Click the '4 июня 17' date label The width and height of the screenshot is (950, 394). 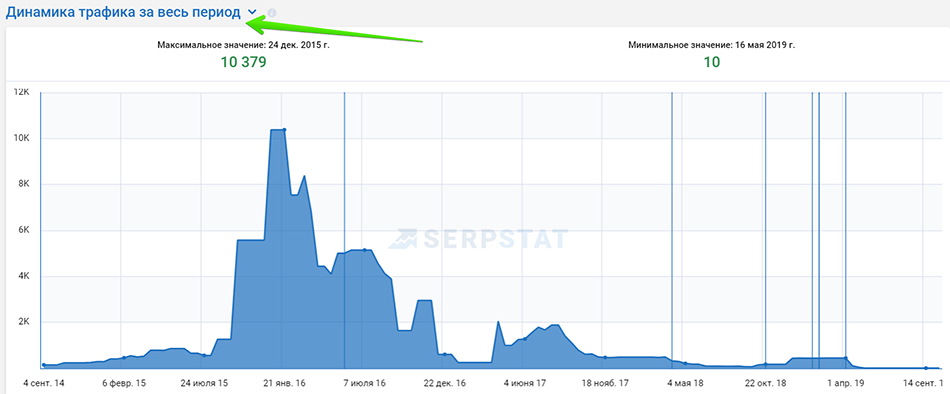525,384
